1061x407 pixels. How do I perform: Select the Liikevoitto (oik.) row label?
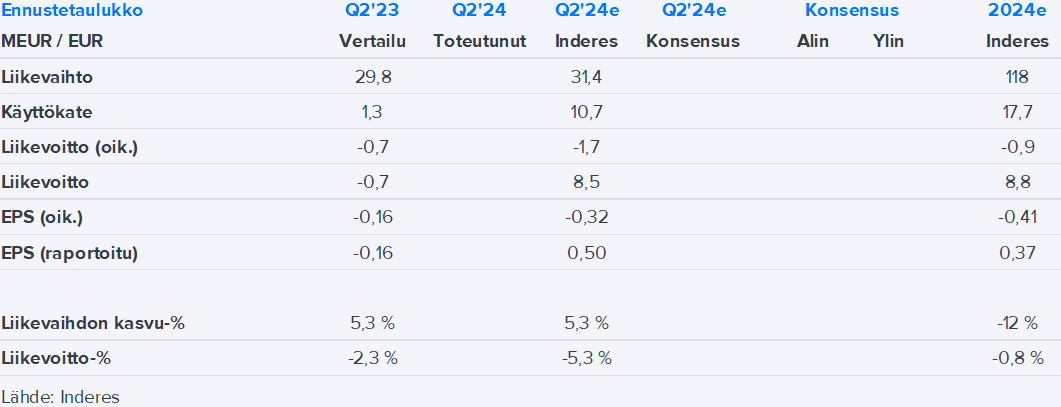click(70, 148)
